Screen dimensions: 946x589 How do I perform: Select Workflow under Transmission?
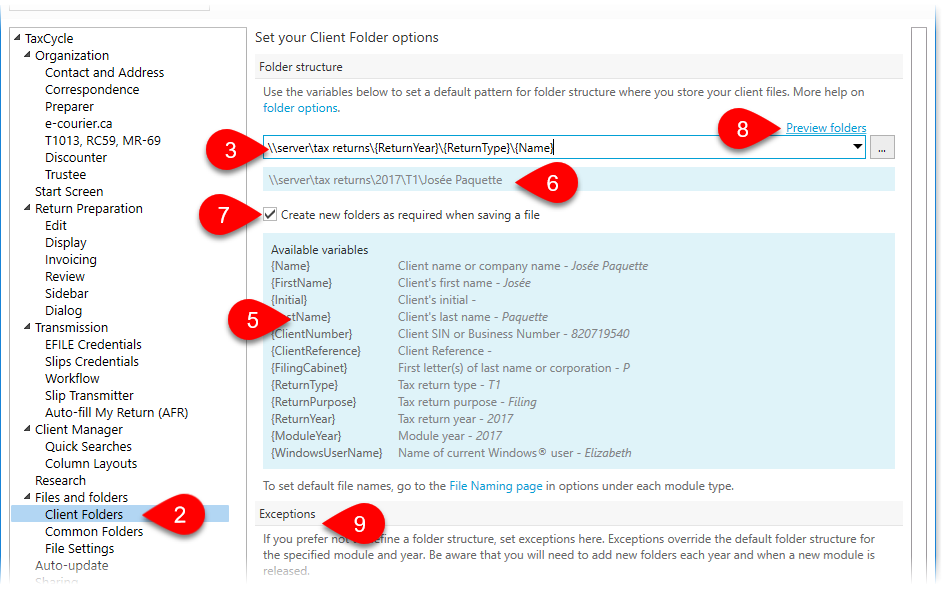pos(72,378)
